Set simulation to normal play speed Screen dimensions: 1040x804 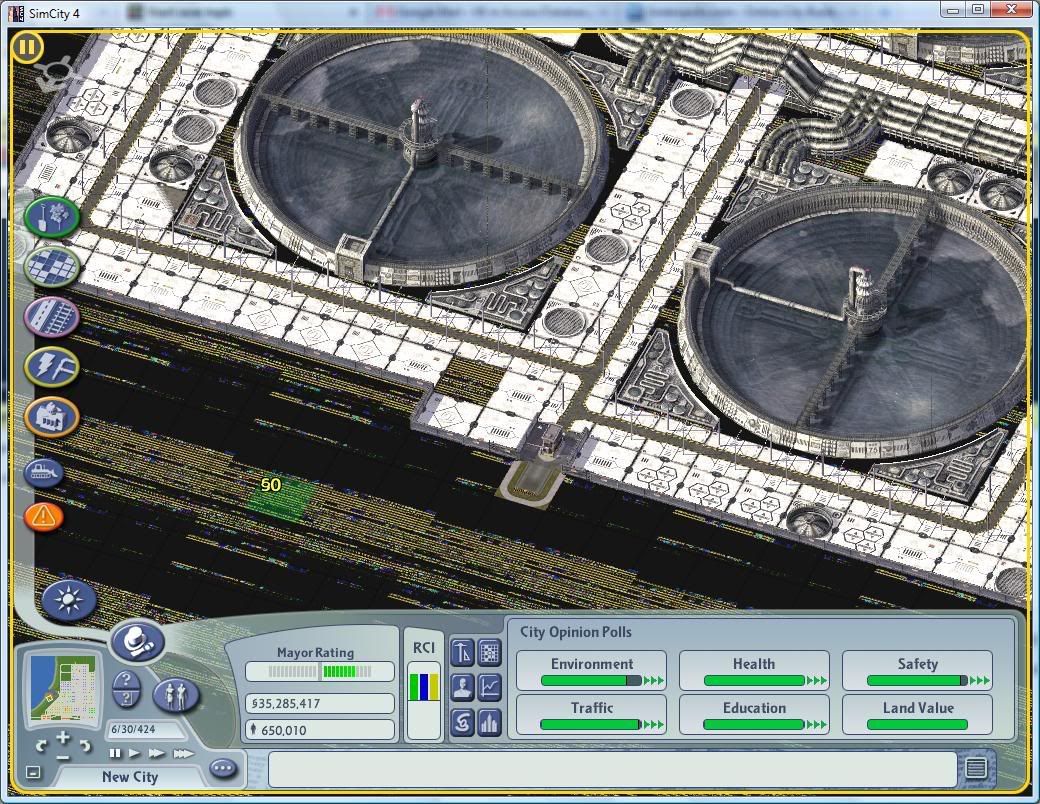click(x=135, y=753)
